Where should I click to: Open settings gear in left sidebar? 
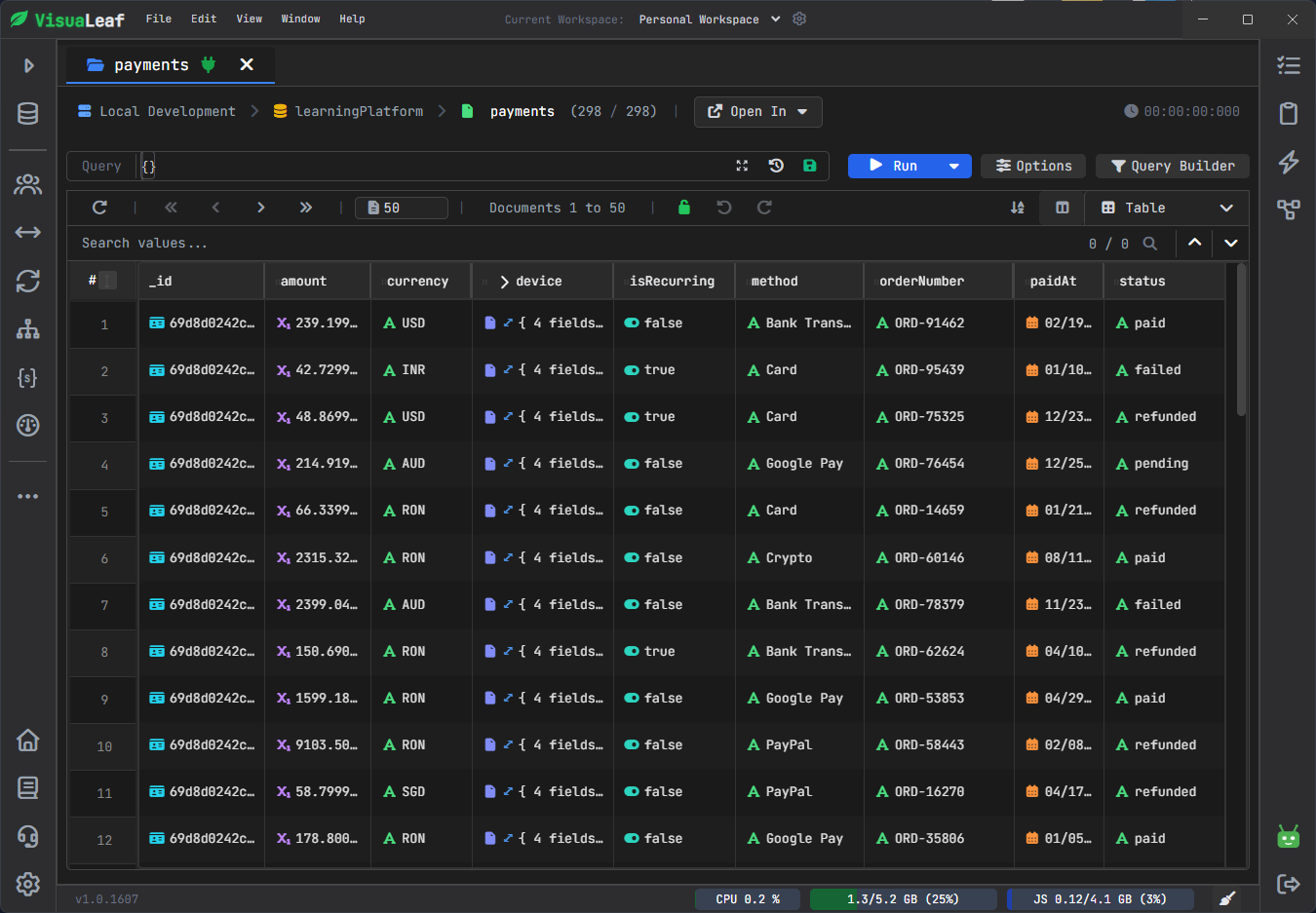point(28,884)
